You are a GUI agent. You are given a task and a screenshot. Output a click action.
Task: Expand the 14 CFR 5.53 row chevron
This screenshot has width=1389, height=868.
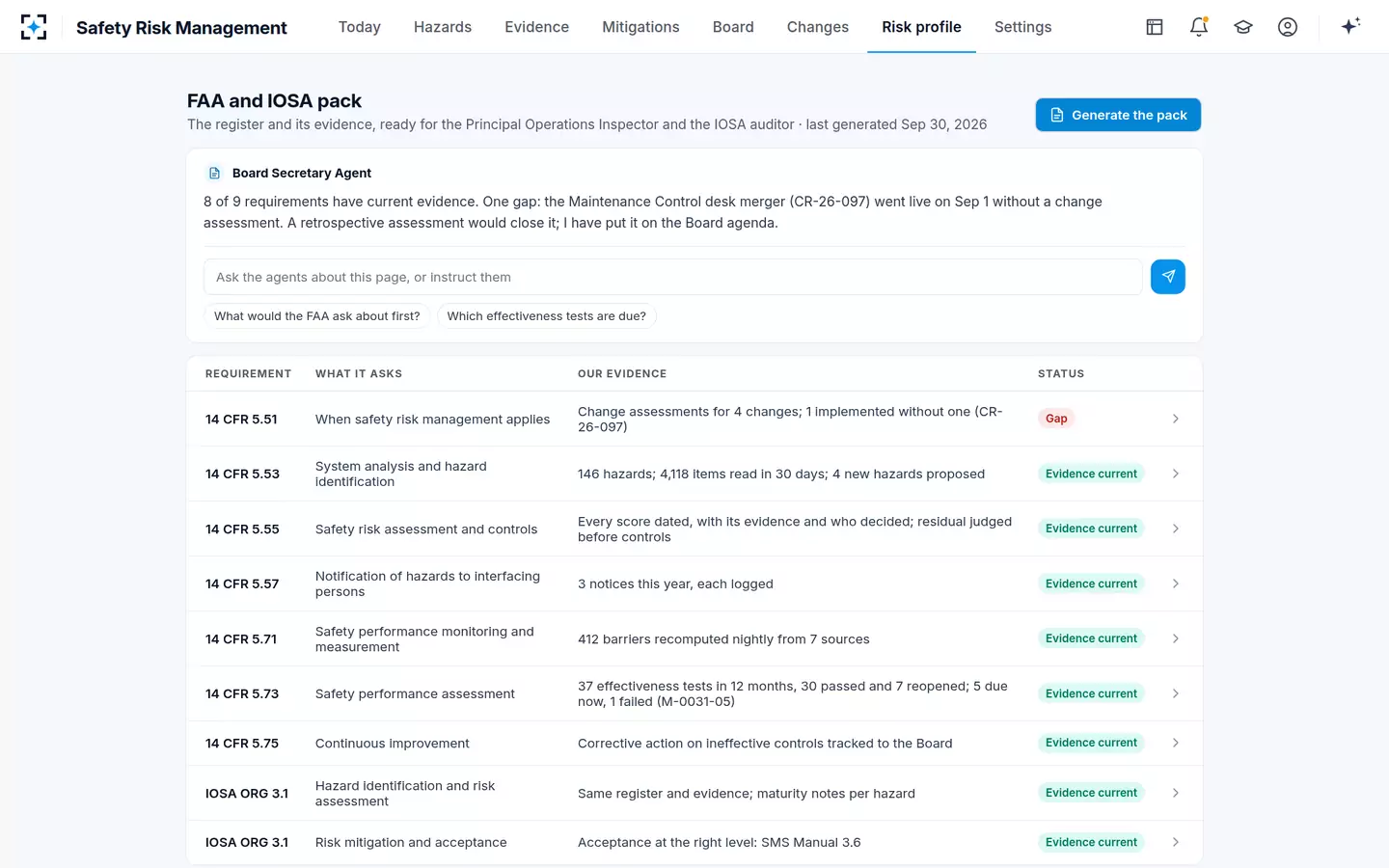point(1175,474)
